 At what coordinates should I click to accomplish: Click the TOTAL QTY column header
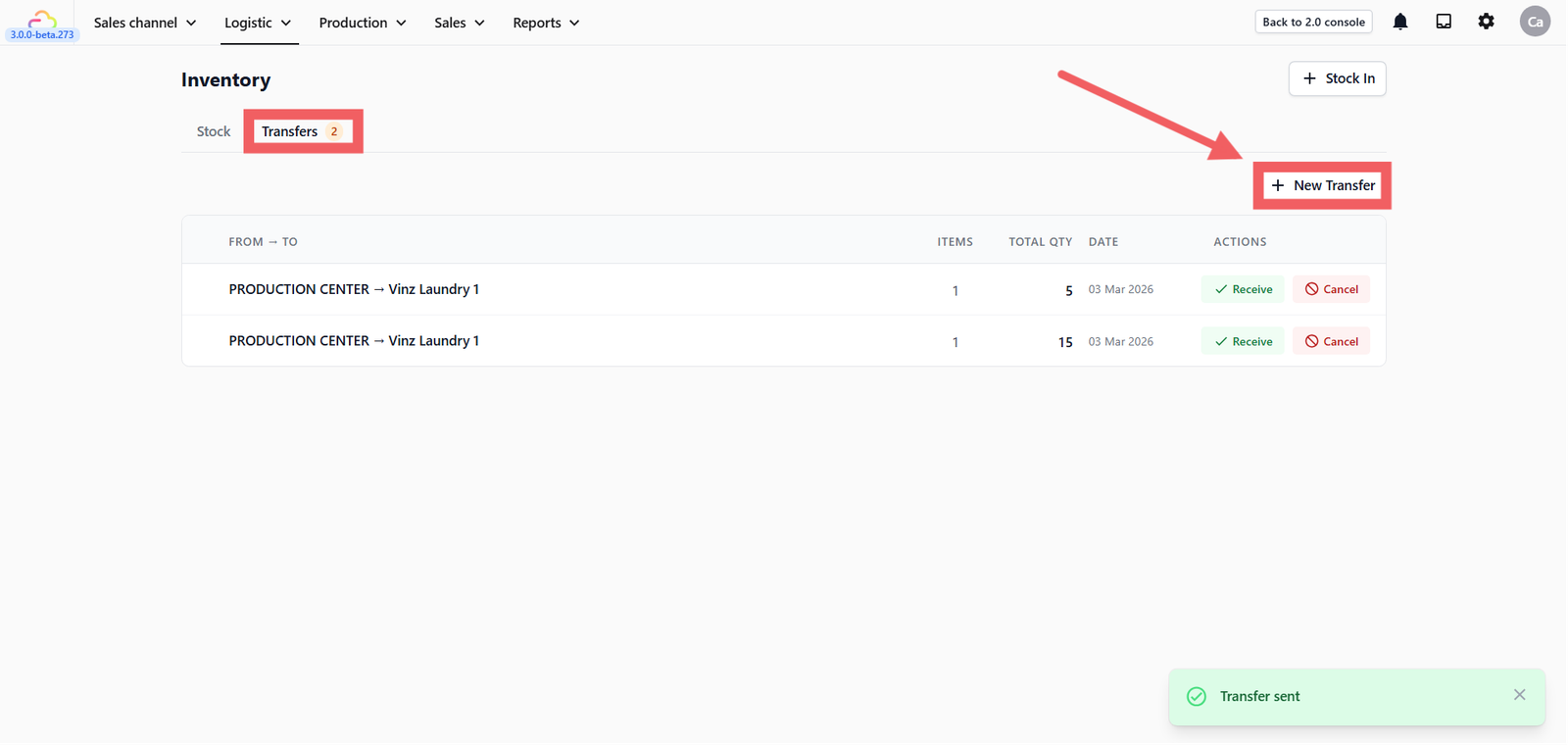[x=1040, y=241]
